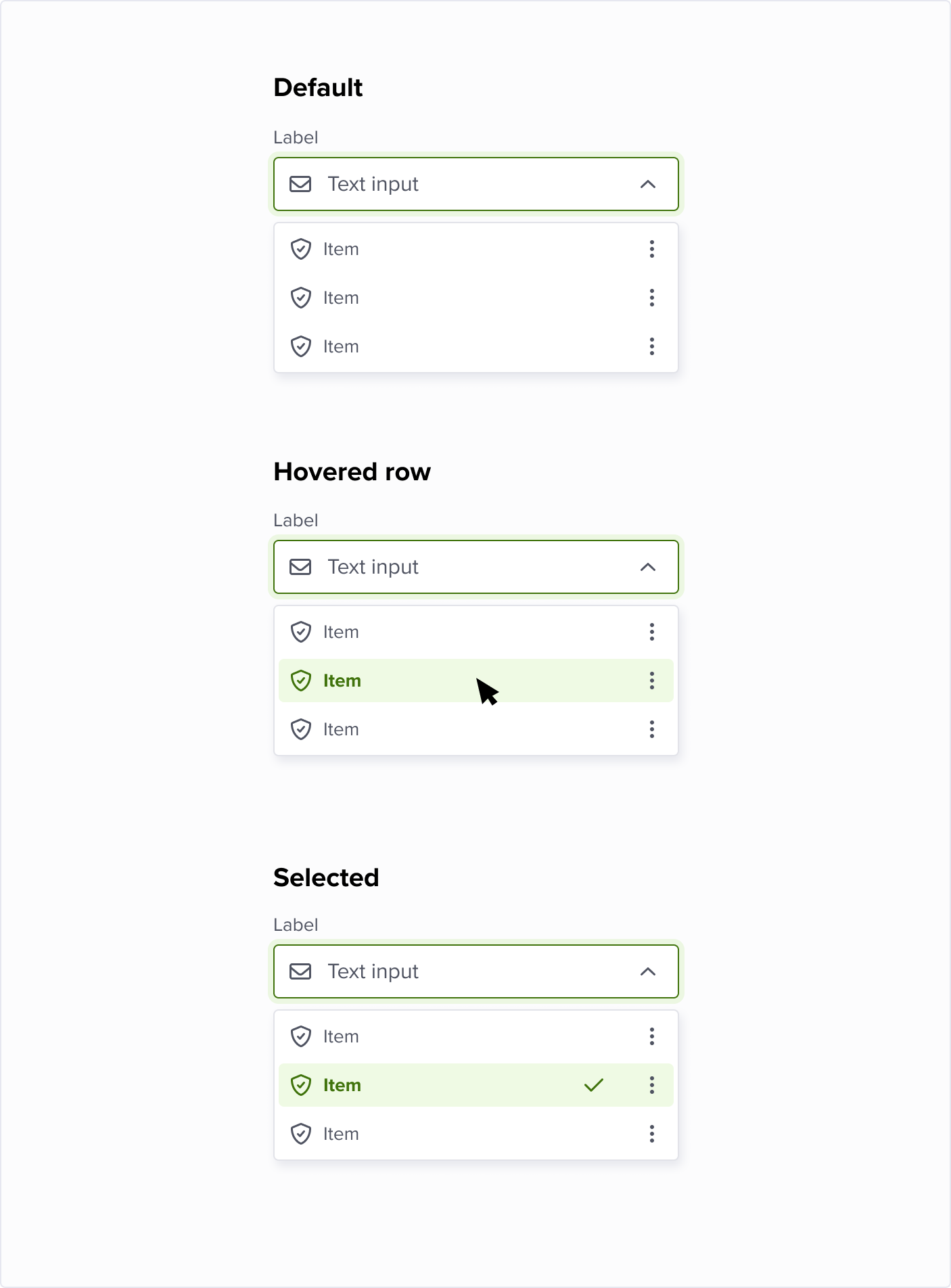Open kebab menu on highlighted Hovered row item
Image resolution: width=951 pixels, height=1288 pixels.
tap(652, 681)
